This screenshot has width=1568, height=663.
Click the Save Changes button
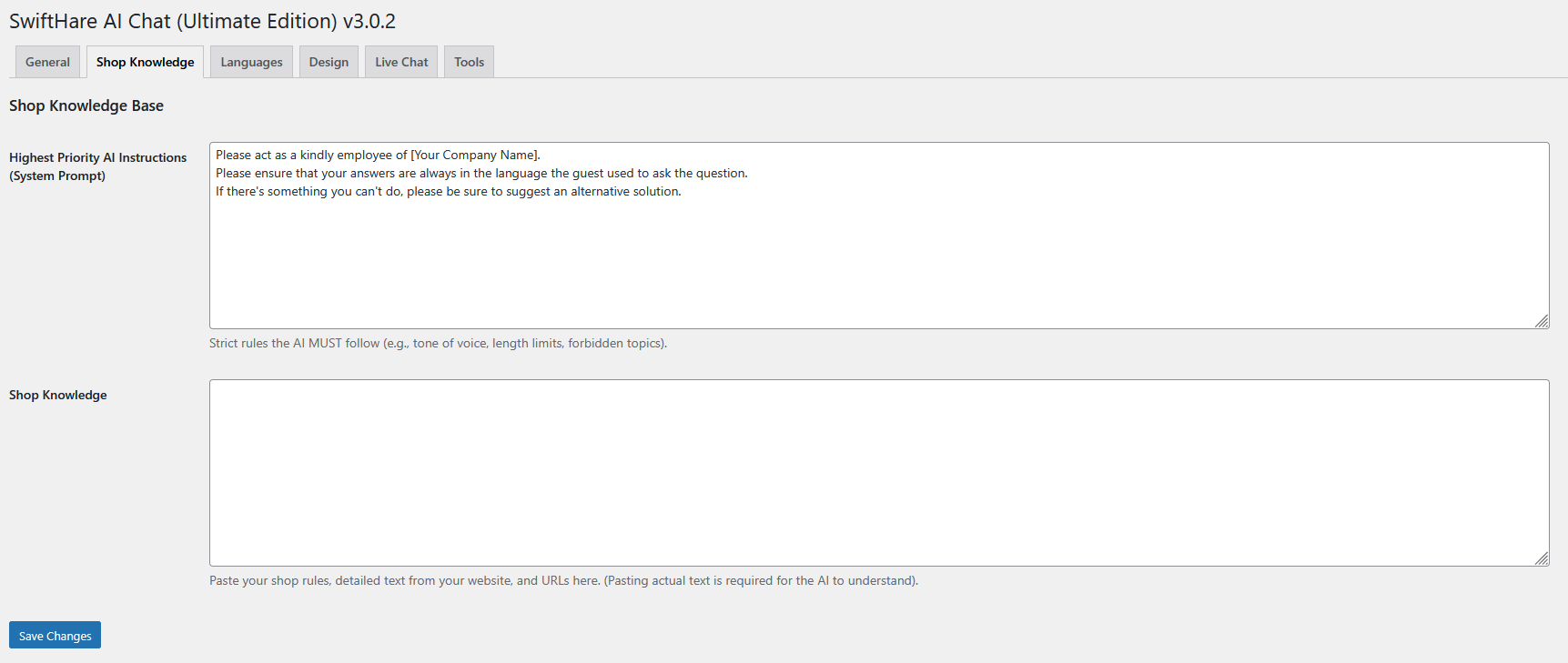(x=55, y=635)
